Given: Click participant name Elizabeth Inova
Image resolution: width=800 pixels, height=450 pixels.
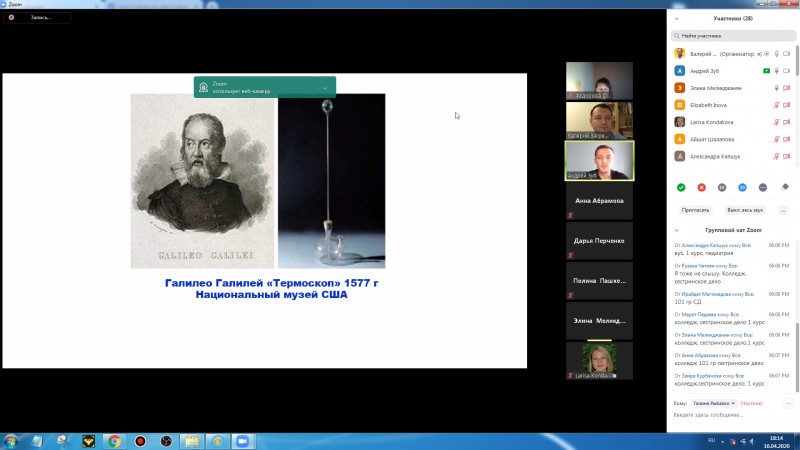Looking at the screenshot, I should click(x=708, y=105).
